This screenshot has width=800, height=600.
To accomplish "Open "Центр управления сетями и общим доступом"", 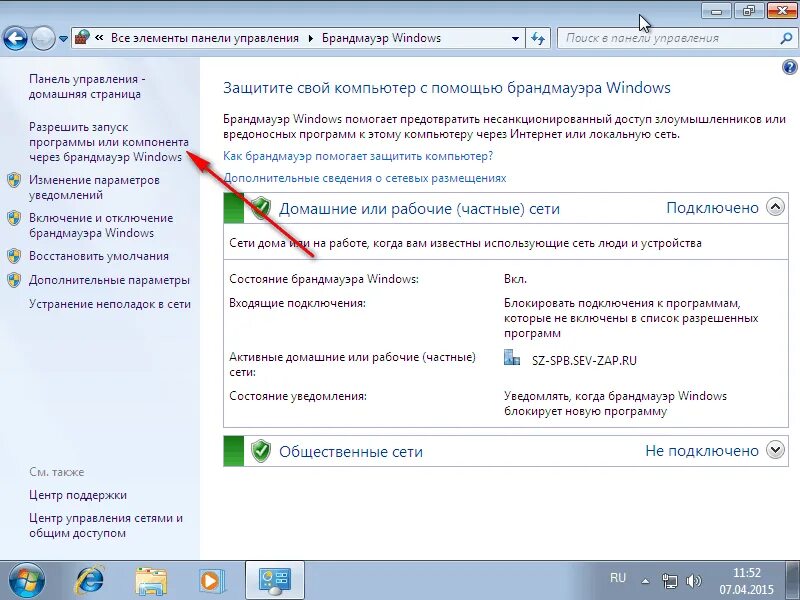I will point(106,526).
